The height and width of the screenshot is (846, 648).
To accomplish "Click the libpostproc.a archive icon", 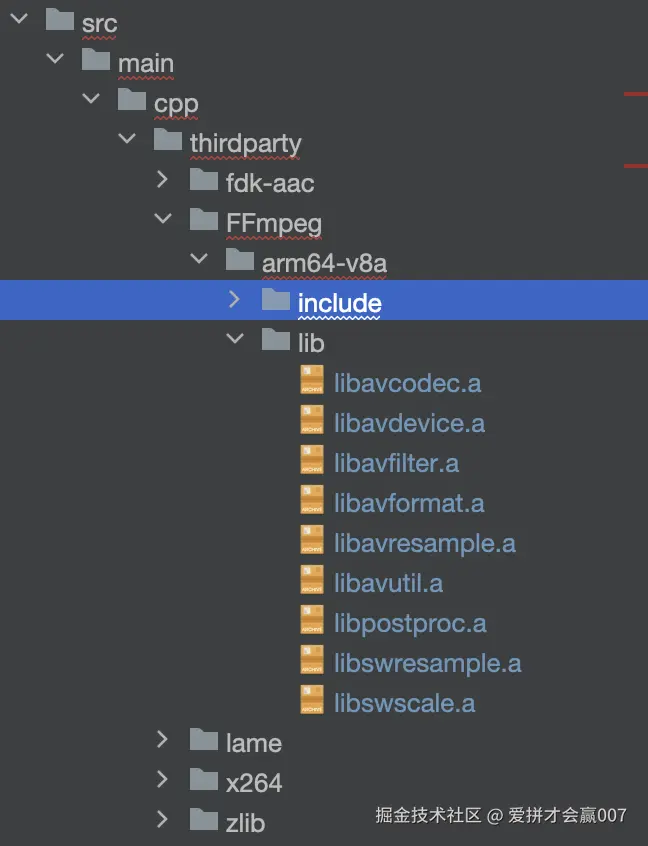I will [312, 621].
